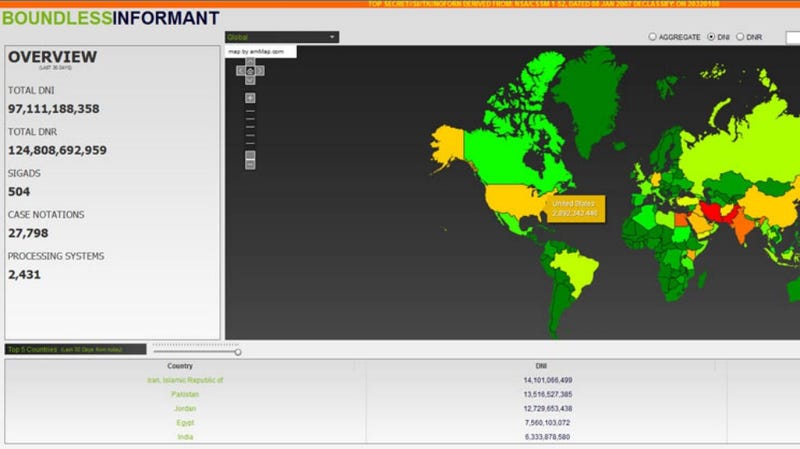This screenshot has width=800, height=449.
Task: Sort table by Country column header
Action: pos(180,366)
